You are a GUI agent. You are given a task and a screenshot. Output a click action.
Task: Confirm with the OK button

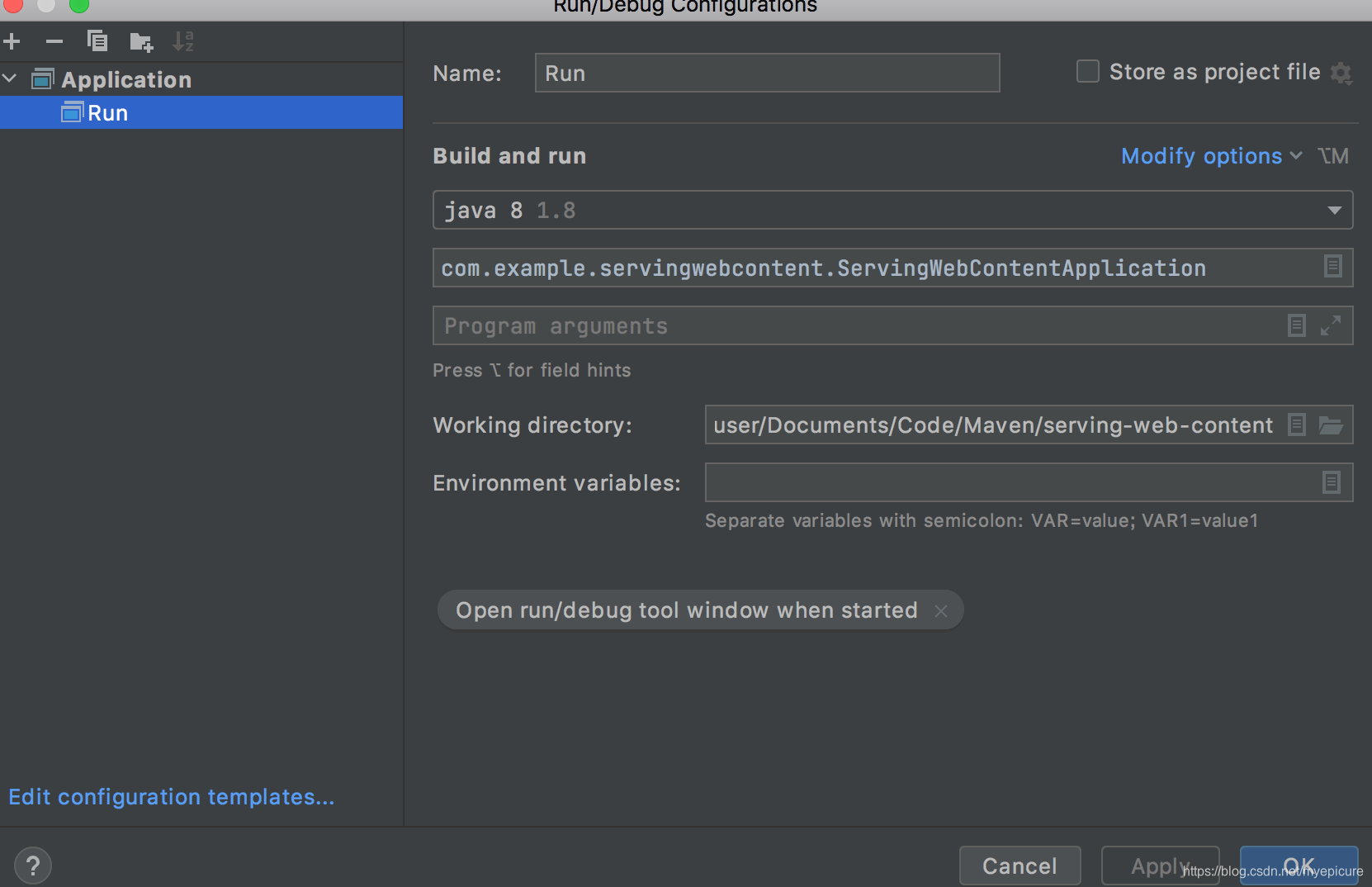(x=1299, y=865)
